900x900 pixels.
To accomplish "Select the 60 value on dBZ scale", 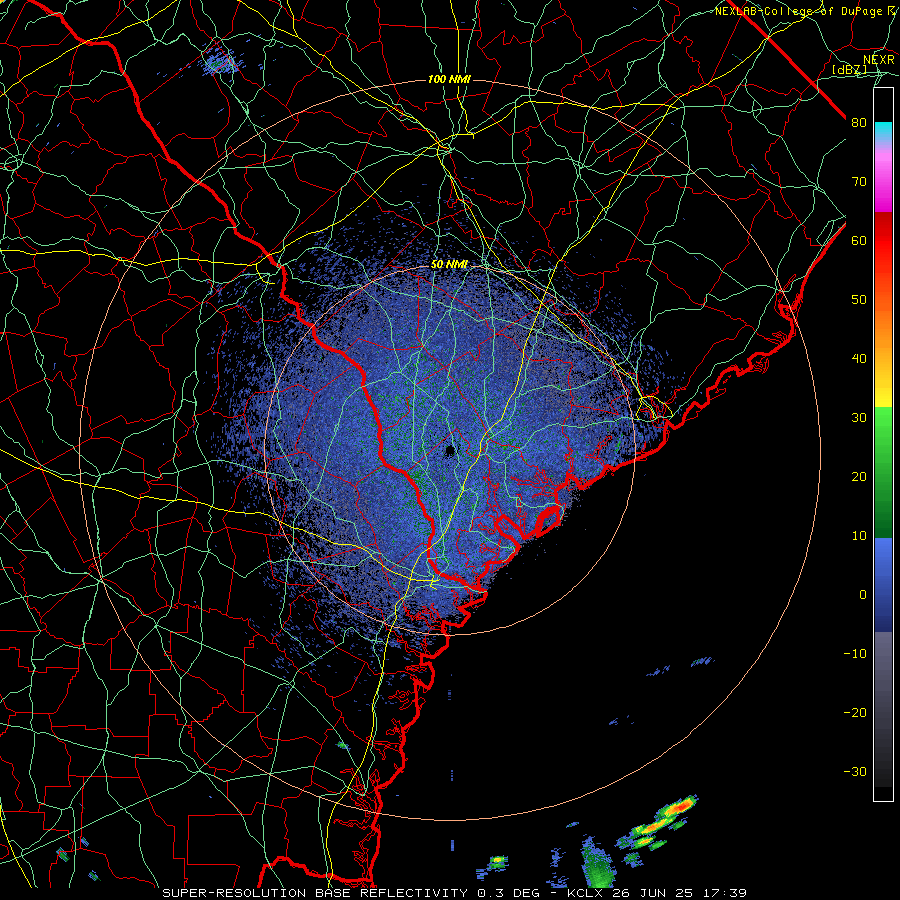I will [859, 241].
